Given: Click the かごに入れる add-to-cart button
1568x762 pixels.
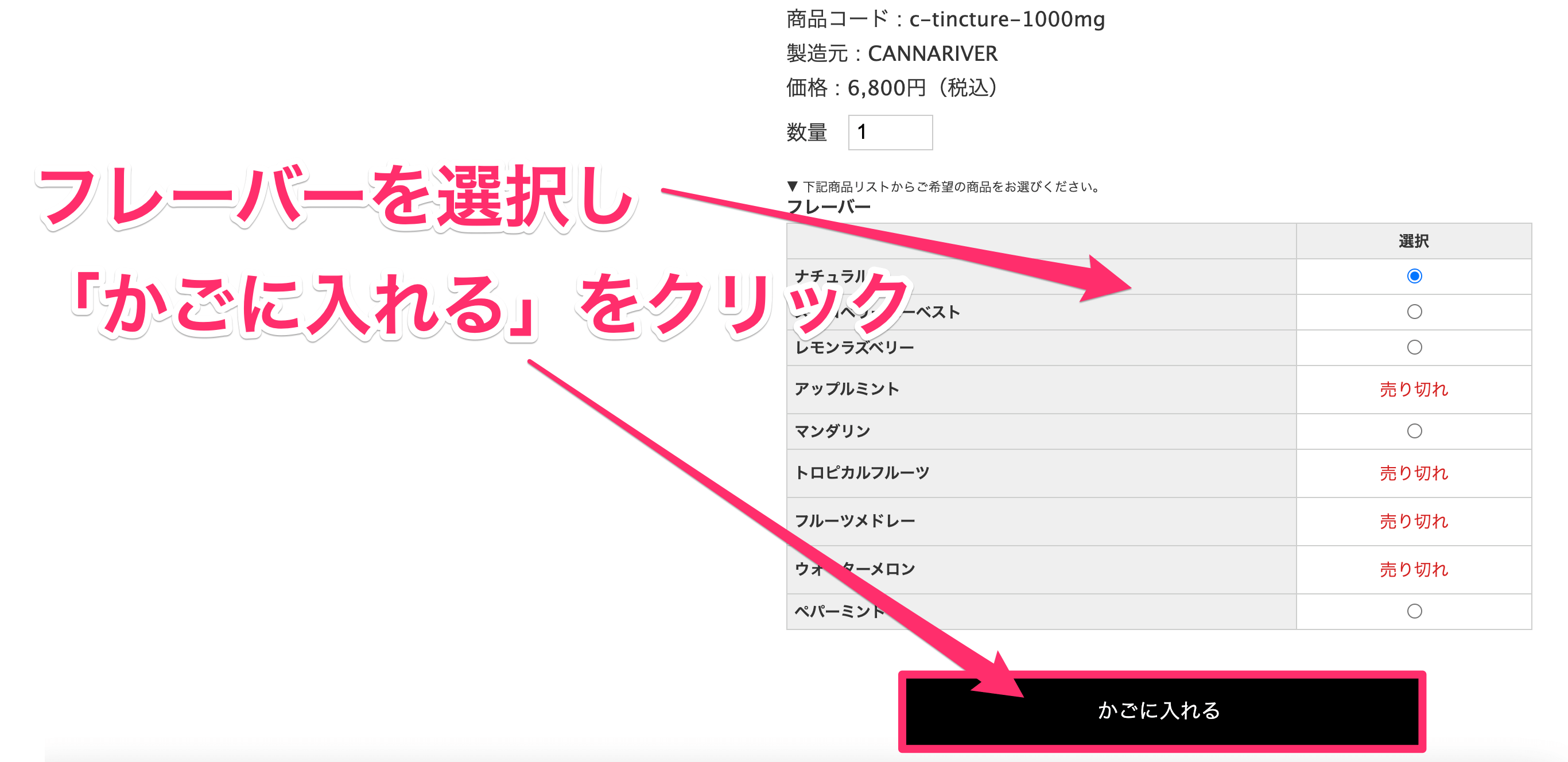Looking at the screenshot, I should coord(1156,713).
